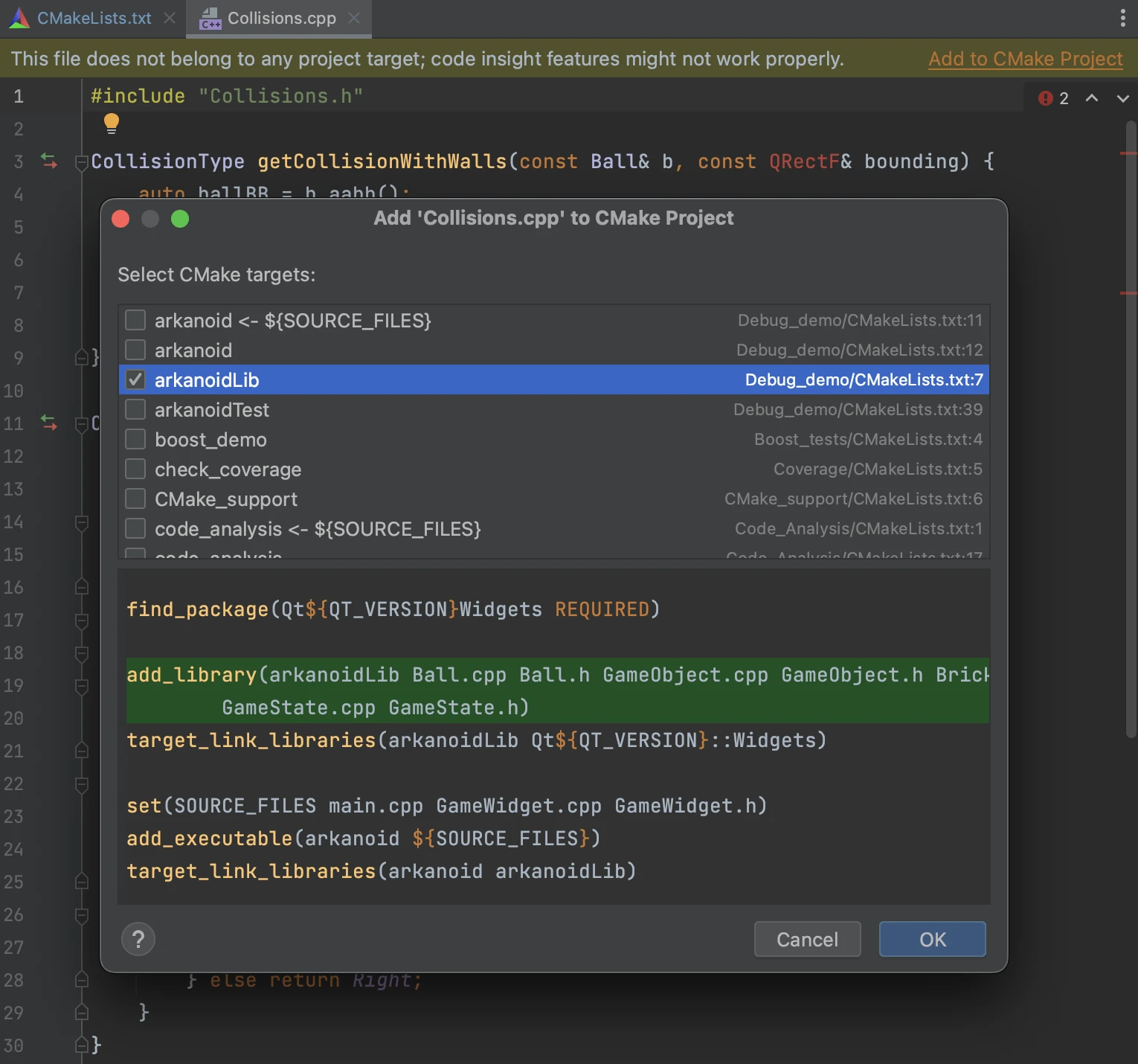Click the C++ file icon on Collisions.cpp tab
Viewport: 1138px width, 1064px height.
click(x=210, y=19)
